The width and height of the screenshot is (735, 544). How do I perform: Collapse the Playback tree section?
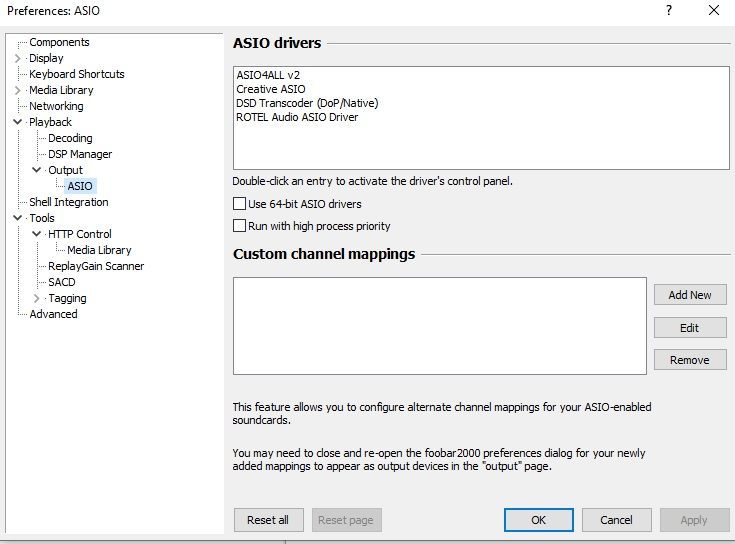pos(18,122)
